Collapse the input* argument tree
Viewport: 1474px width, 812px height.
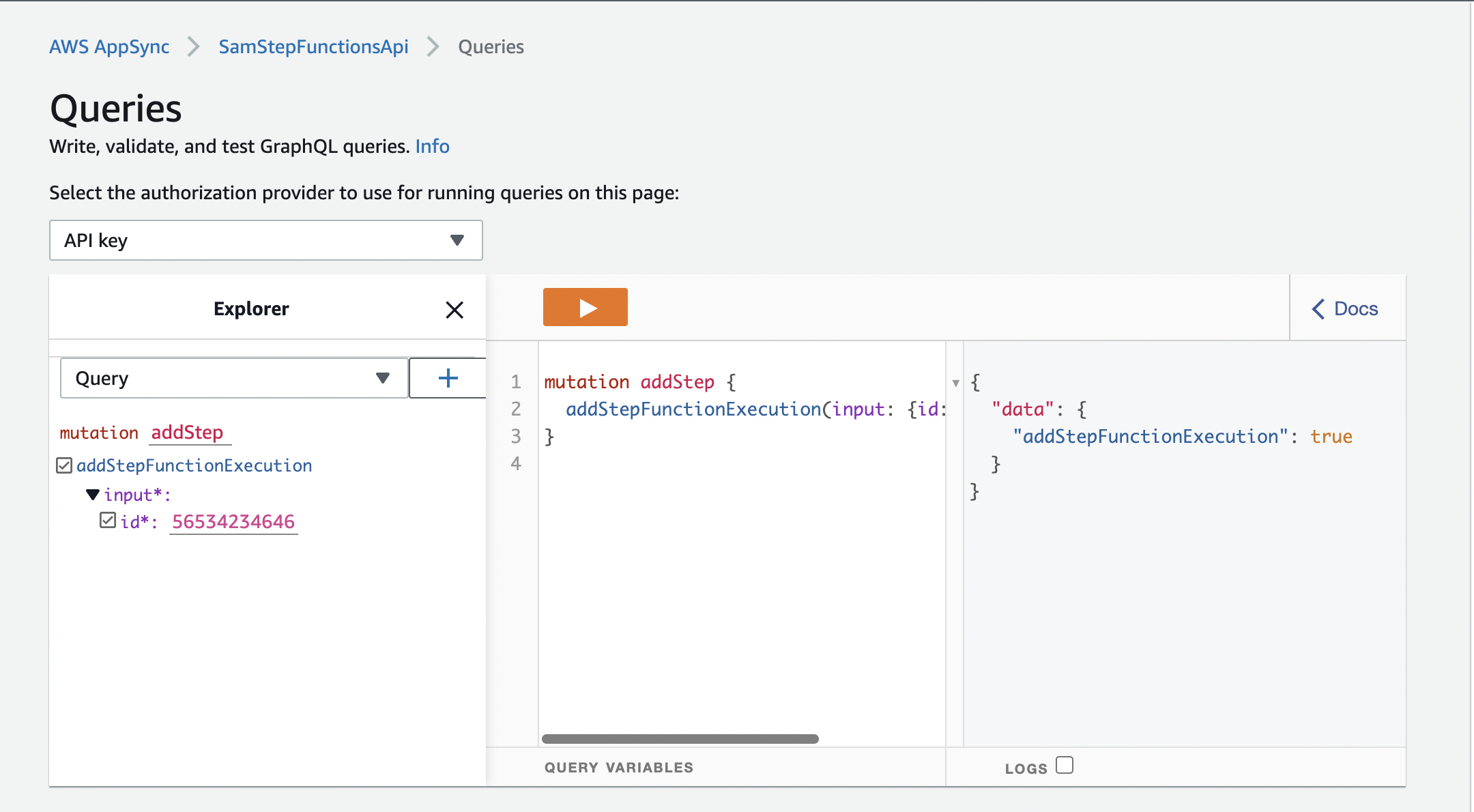click(93, 494)
